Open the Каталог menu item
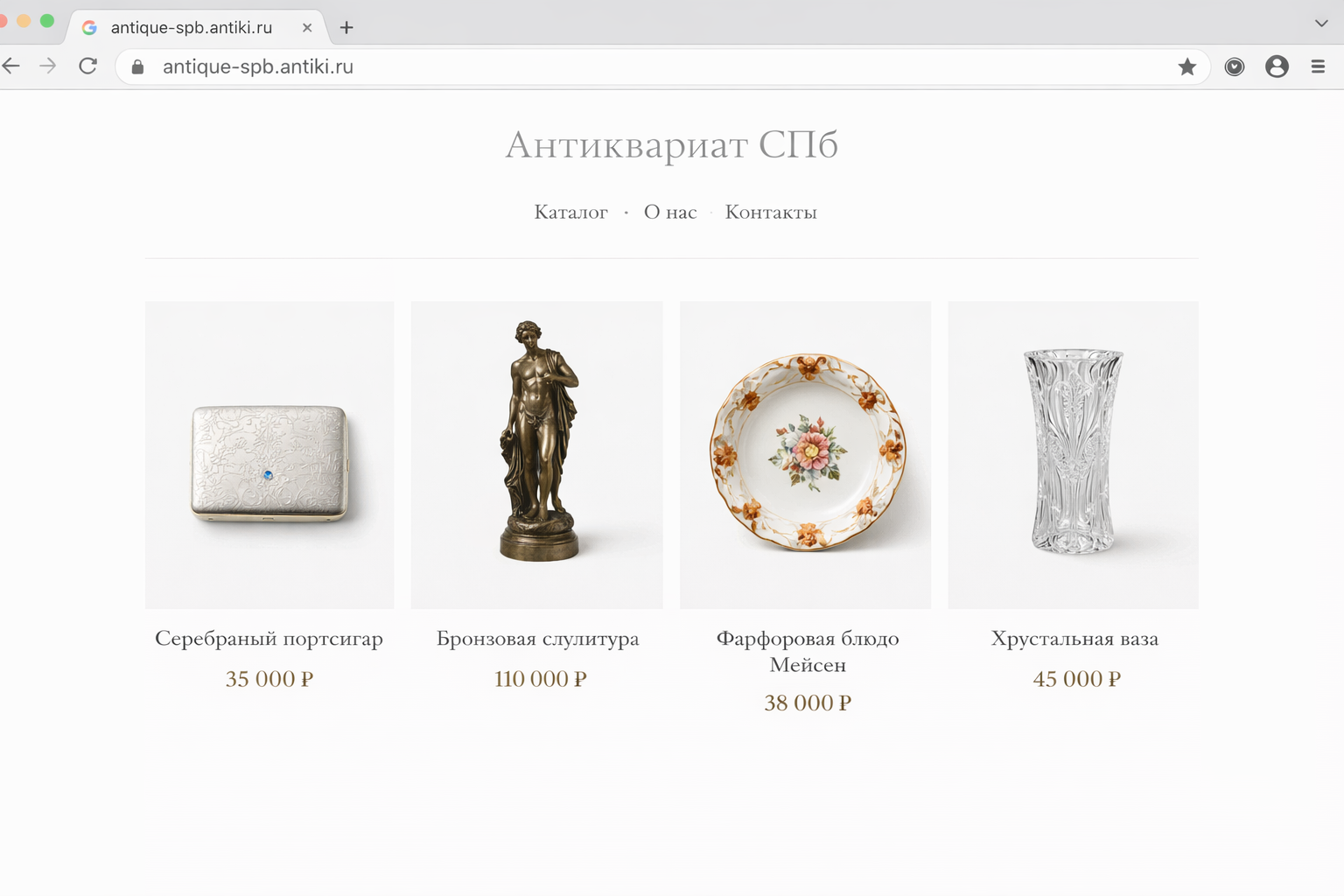 tap(570, 212)
